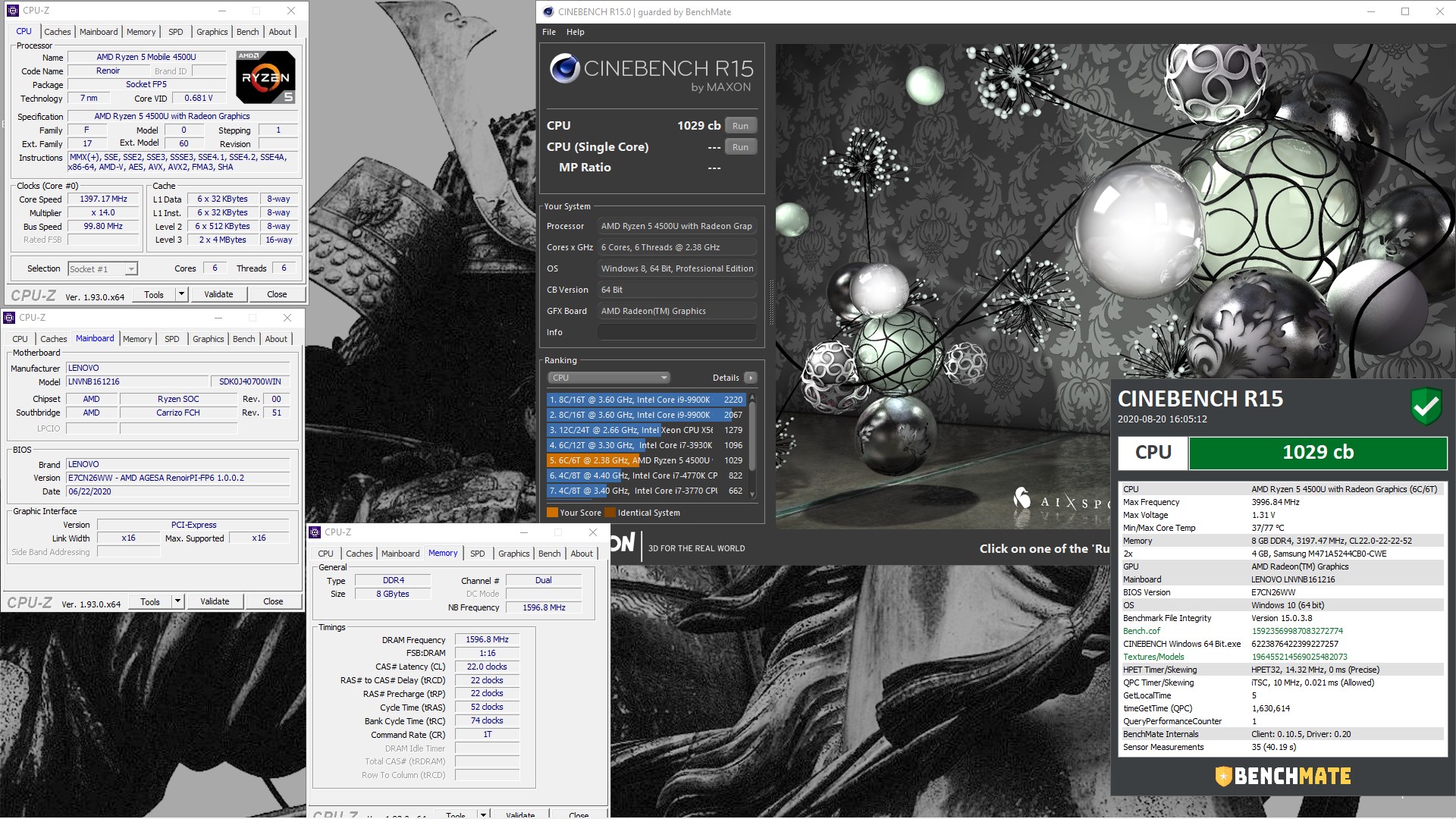Click Tools button in top CPU-Z window
The width and height of the screenshot is (1456, 819).
click(154, 294)
